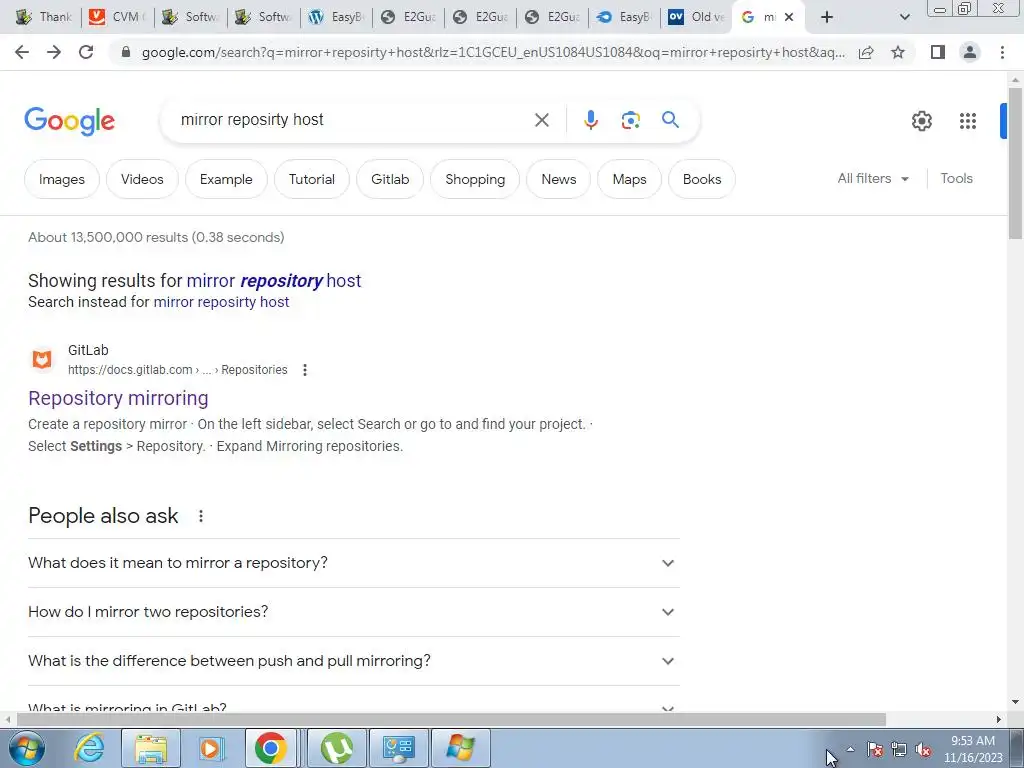1024x768 pixels.
Task: Switch to Books results
Action: pos(701,179)
